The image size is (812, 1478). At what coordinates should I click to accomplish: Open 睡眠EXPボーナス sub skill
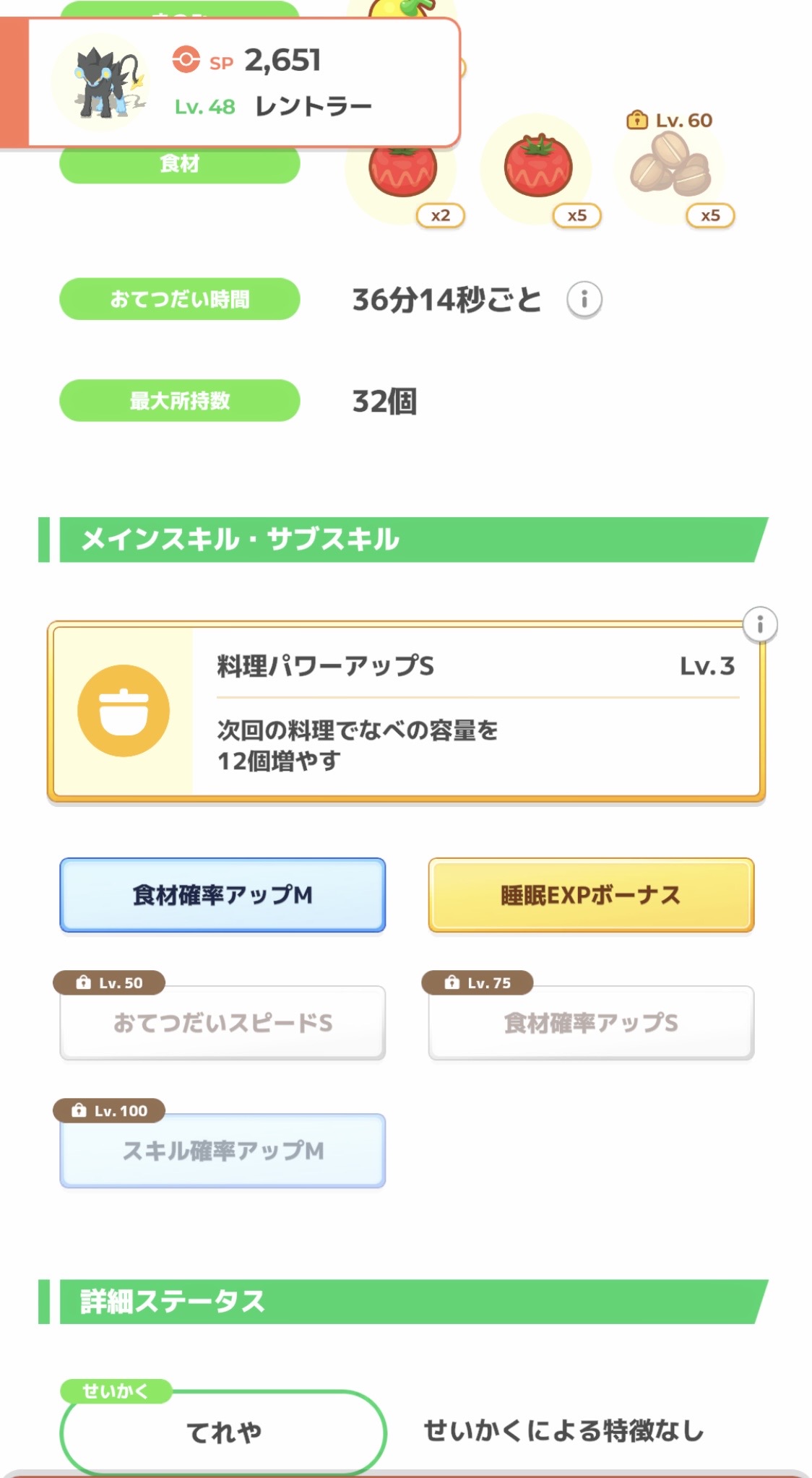pyautogui.click(x=591, y=895)
